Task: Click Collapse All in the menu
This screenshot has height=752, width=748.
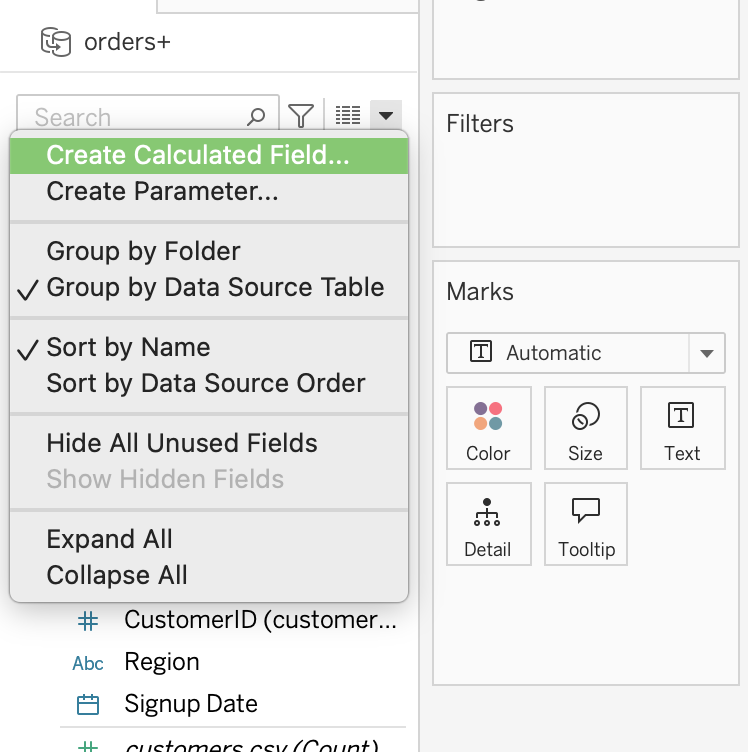Action: click(117, 575)
